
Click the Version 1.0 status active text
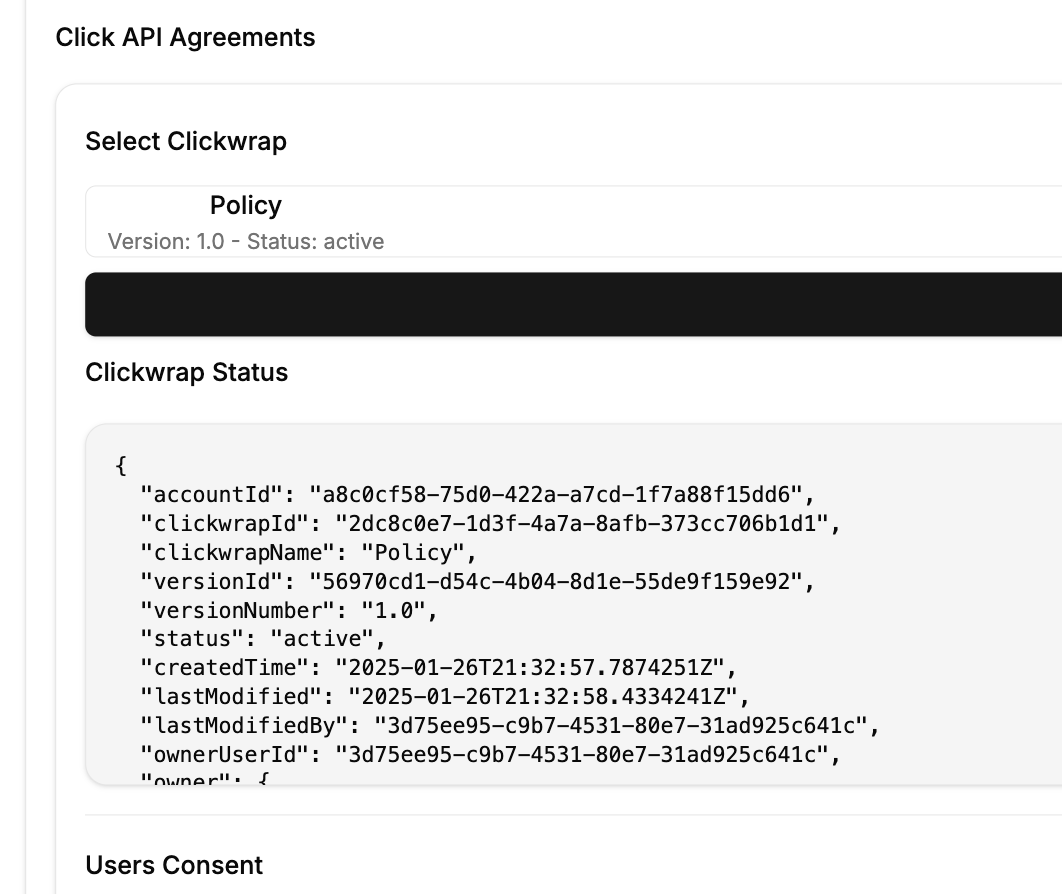(245, 241)
